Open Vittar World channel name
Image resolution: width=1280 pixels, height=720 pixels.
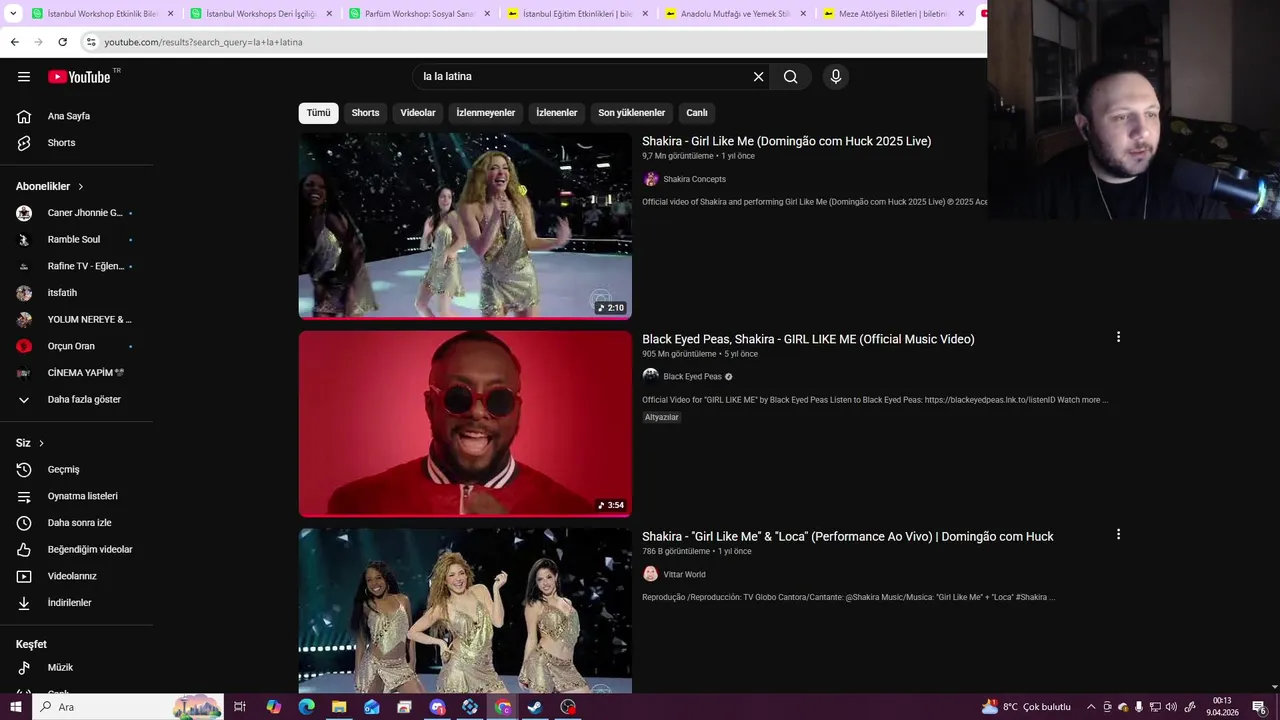click(684, 574)
